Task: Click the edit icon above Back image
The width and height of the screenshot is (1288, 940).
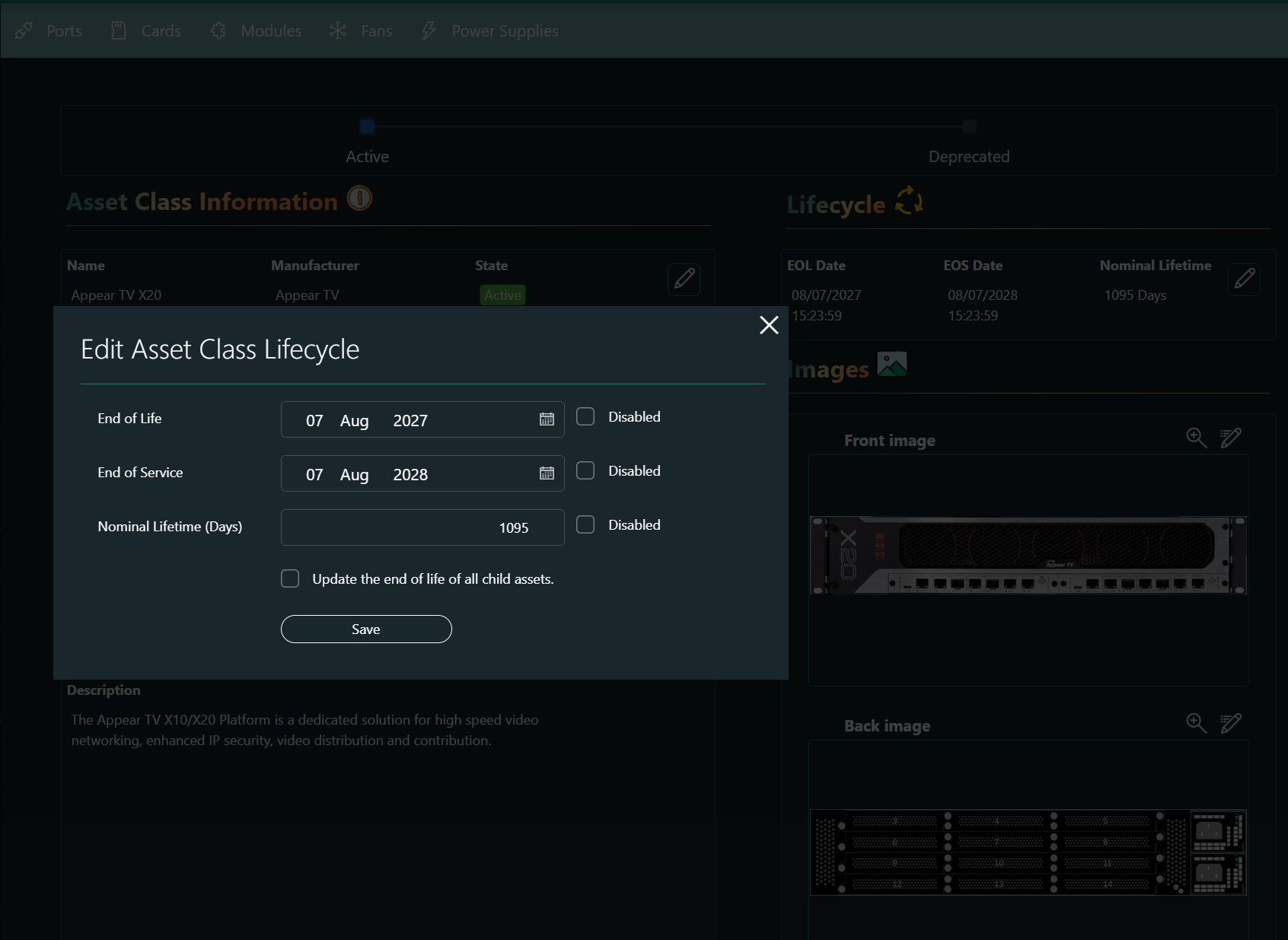Action: pyautogui.click(x=1230, y=723)
